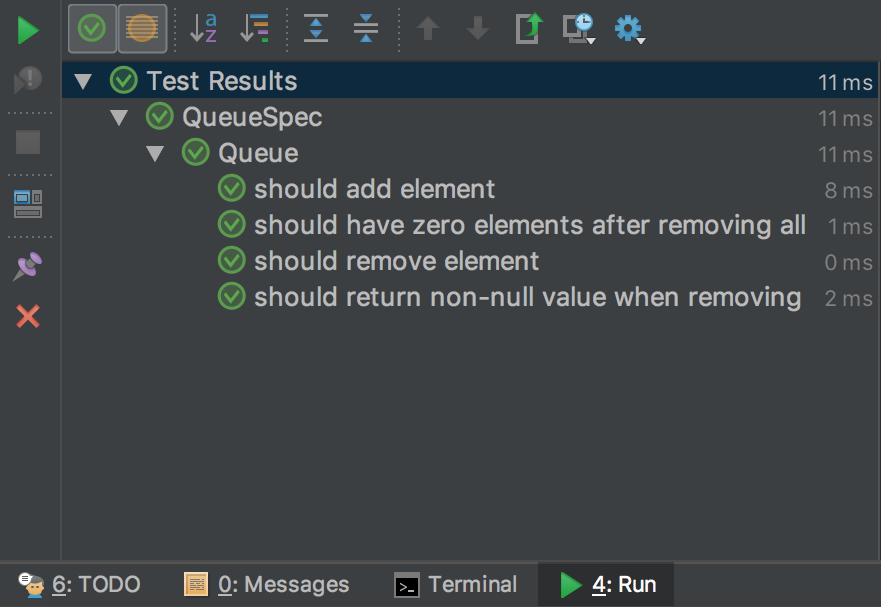Sort tests alphabetically with a-z icon

pos(203,29)
